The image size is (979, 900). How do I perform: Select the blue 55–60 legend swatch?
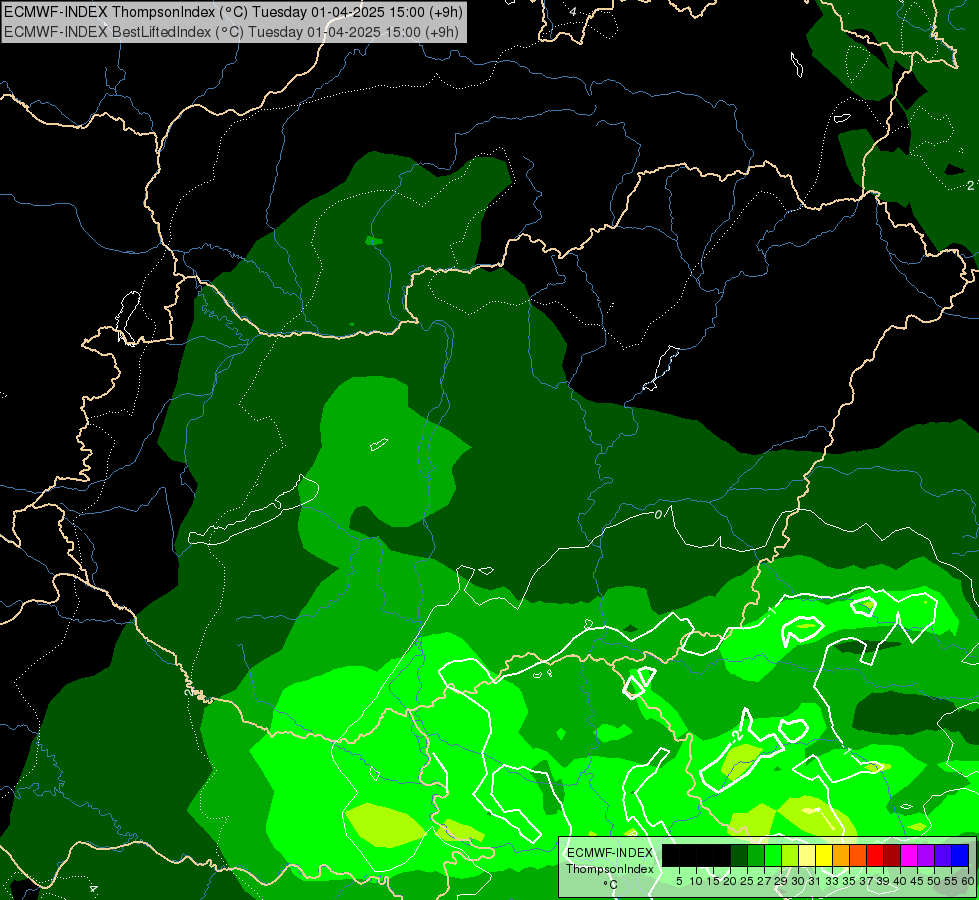point(960,855)
